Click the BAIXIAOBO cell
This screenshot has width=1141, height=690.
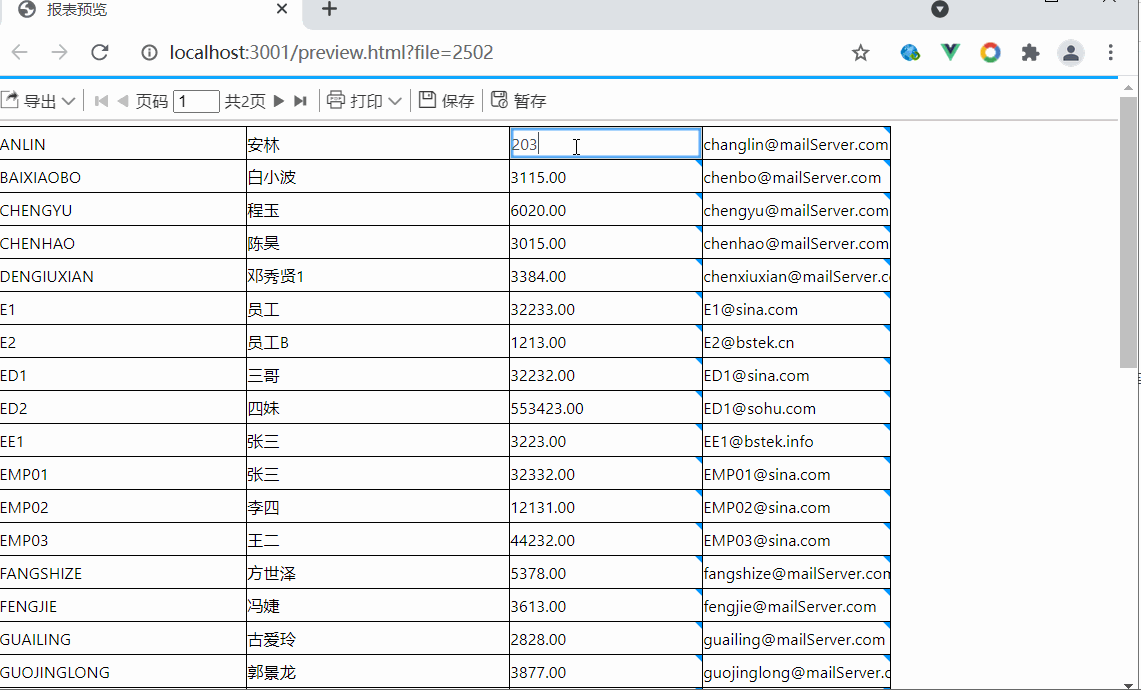click(123, 177)
